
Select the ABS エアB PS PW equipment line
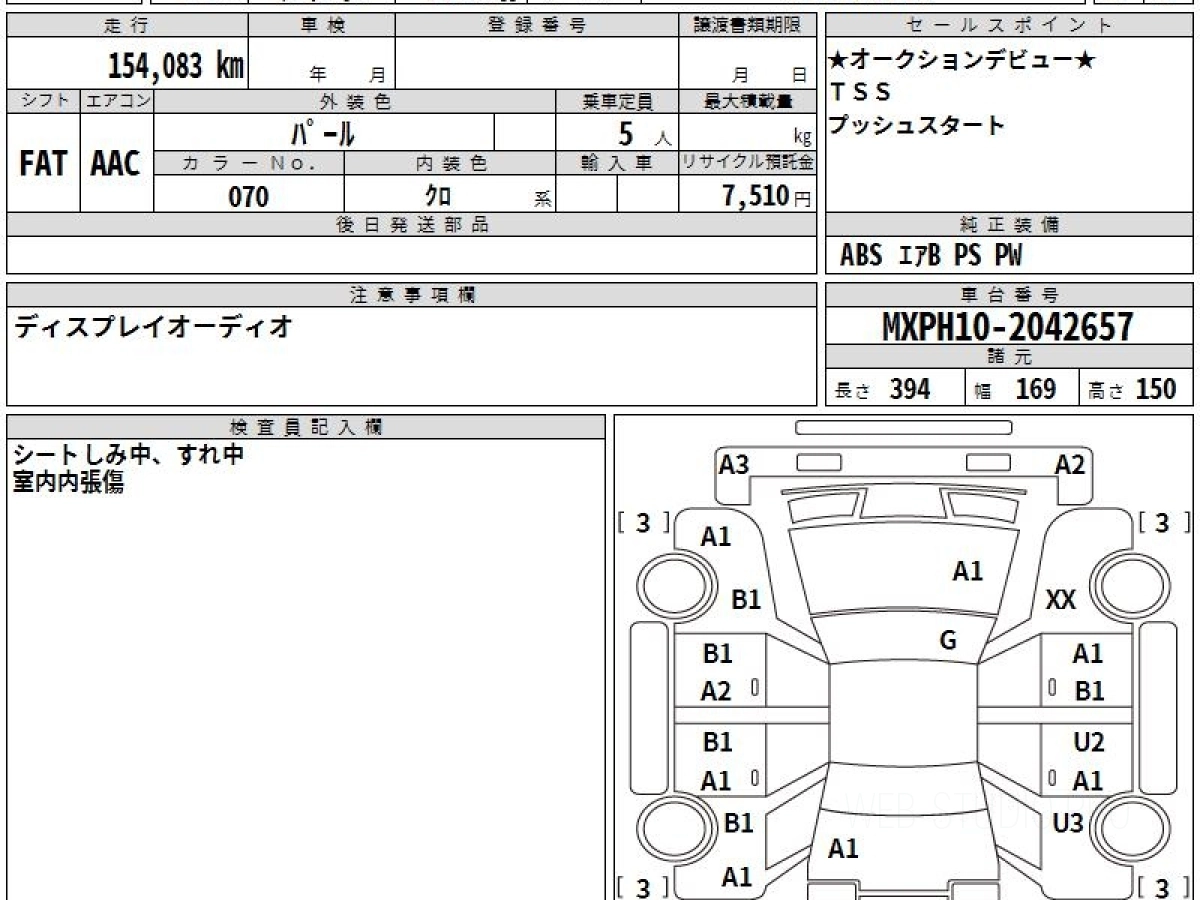click(931, 256)
